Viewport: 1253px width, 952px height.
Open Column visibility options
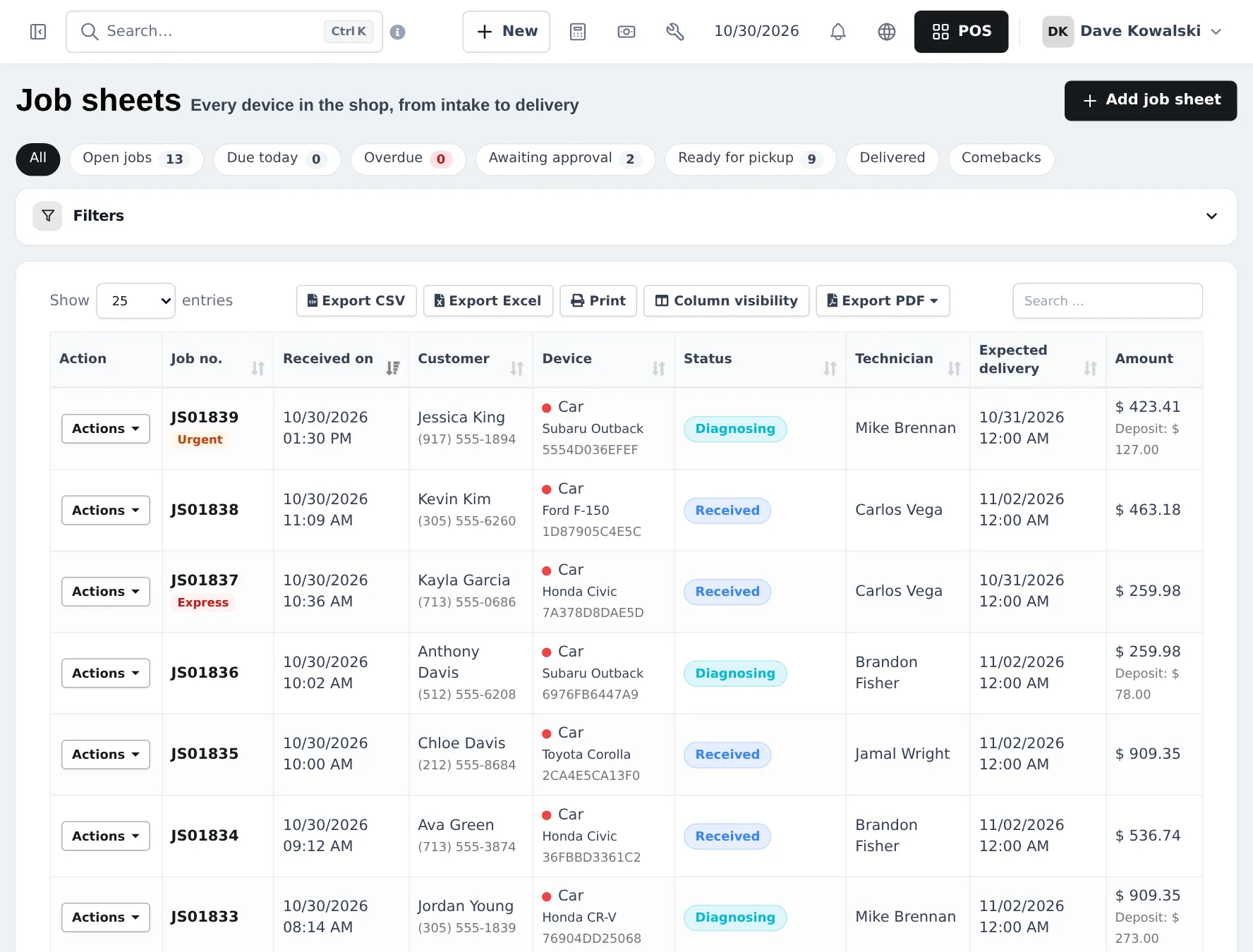pos(727,301)
